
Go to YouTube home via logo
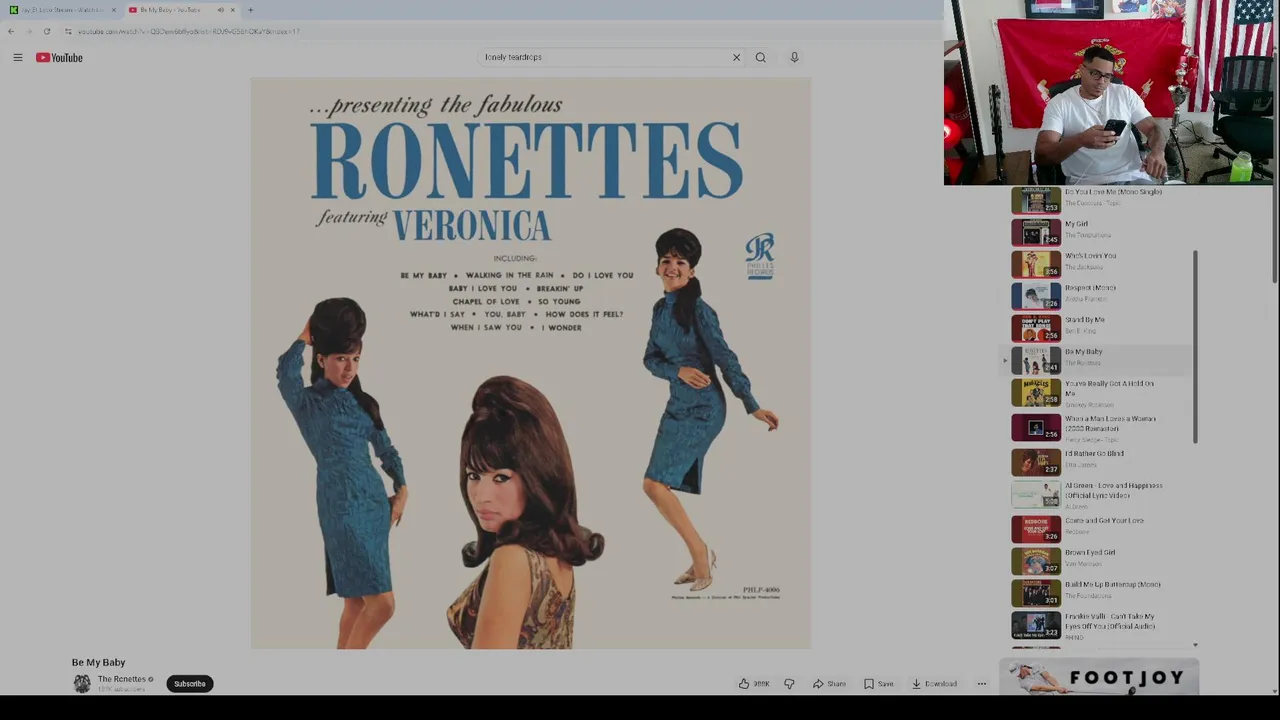tap(59, 58)
